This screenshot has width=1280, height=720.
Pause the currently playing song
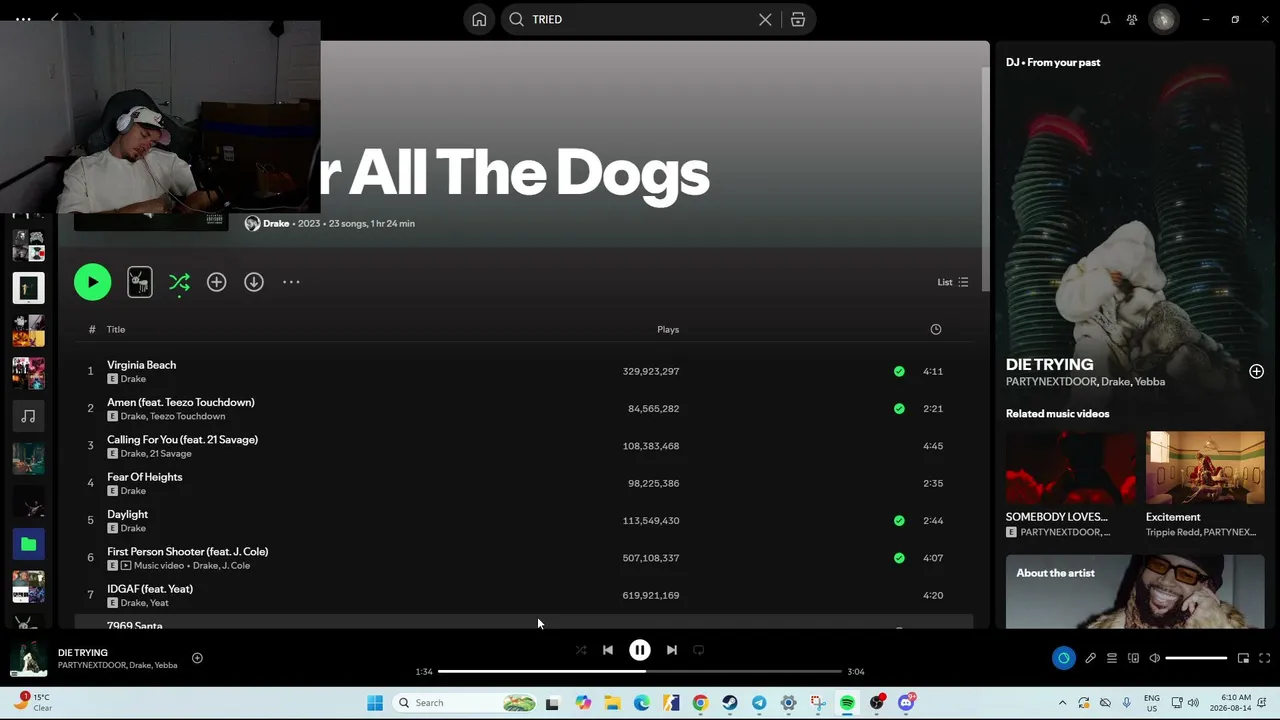click(640, 650)
